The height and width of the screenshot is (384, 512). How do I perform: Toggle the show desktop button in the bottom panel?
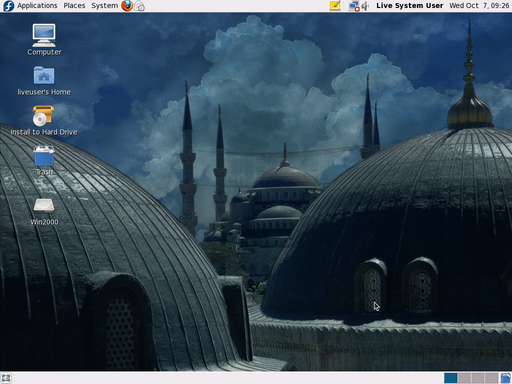[x=6, y=378]
